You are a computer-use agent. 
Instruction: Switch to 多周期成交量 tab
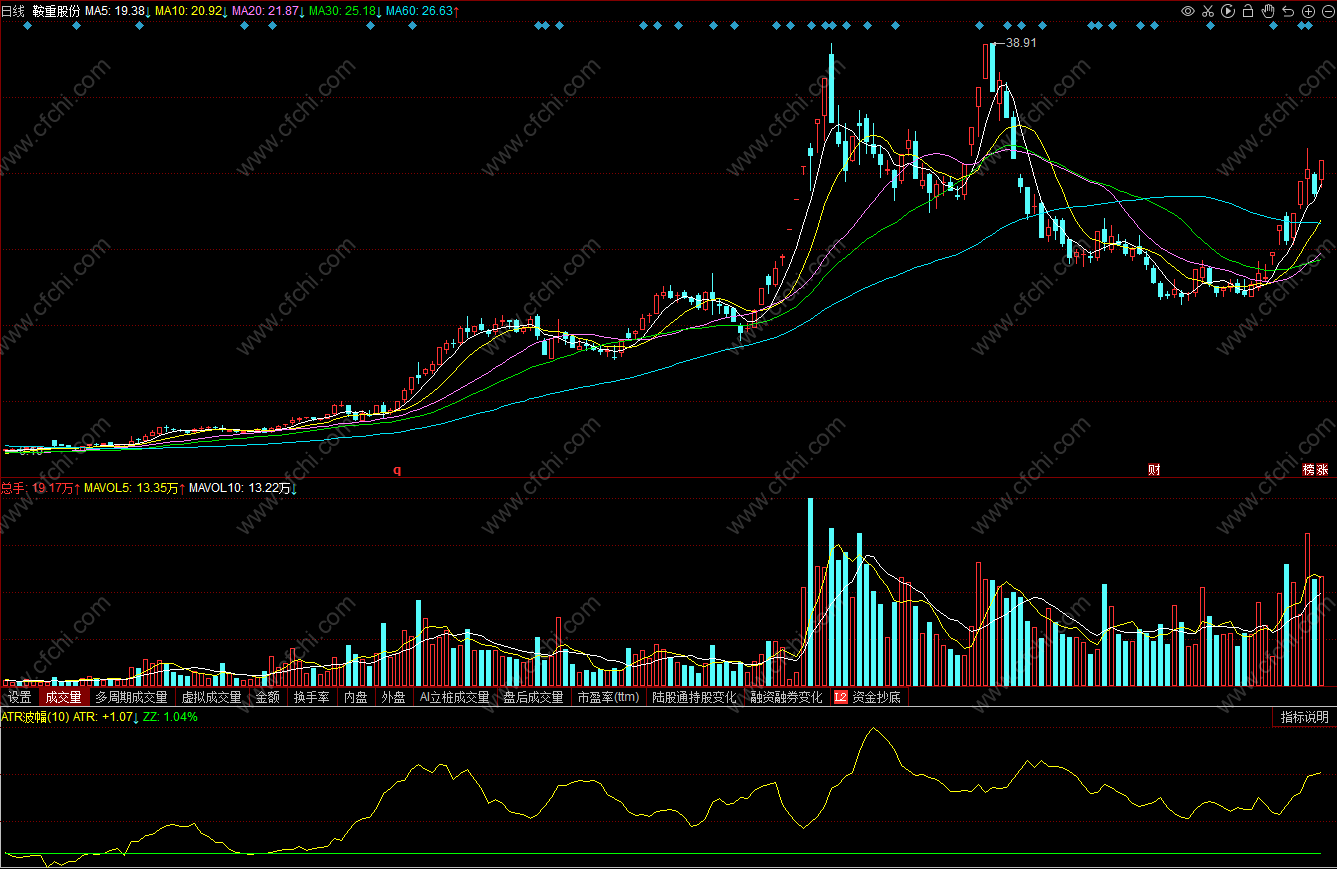pos(131,697)
